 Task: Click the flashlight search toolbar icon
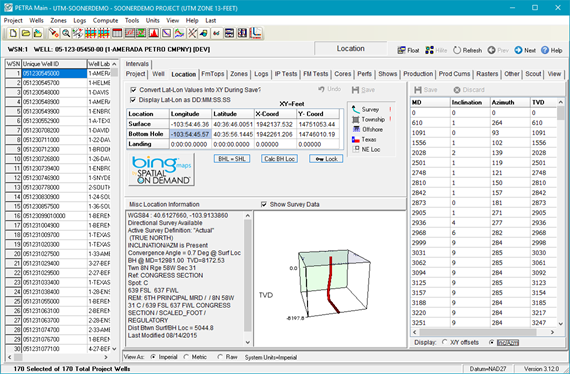coord(54,33)
